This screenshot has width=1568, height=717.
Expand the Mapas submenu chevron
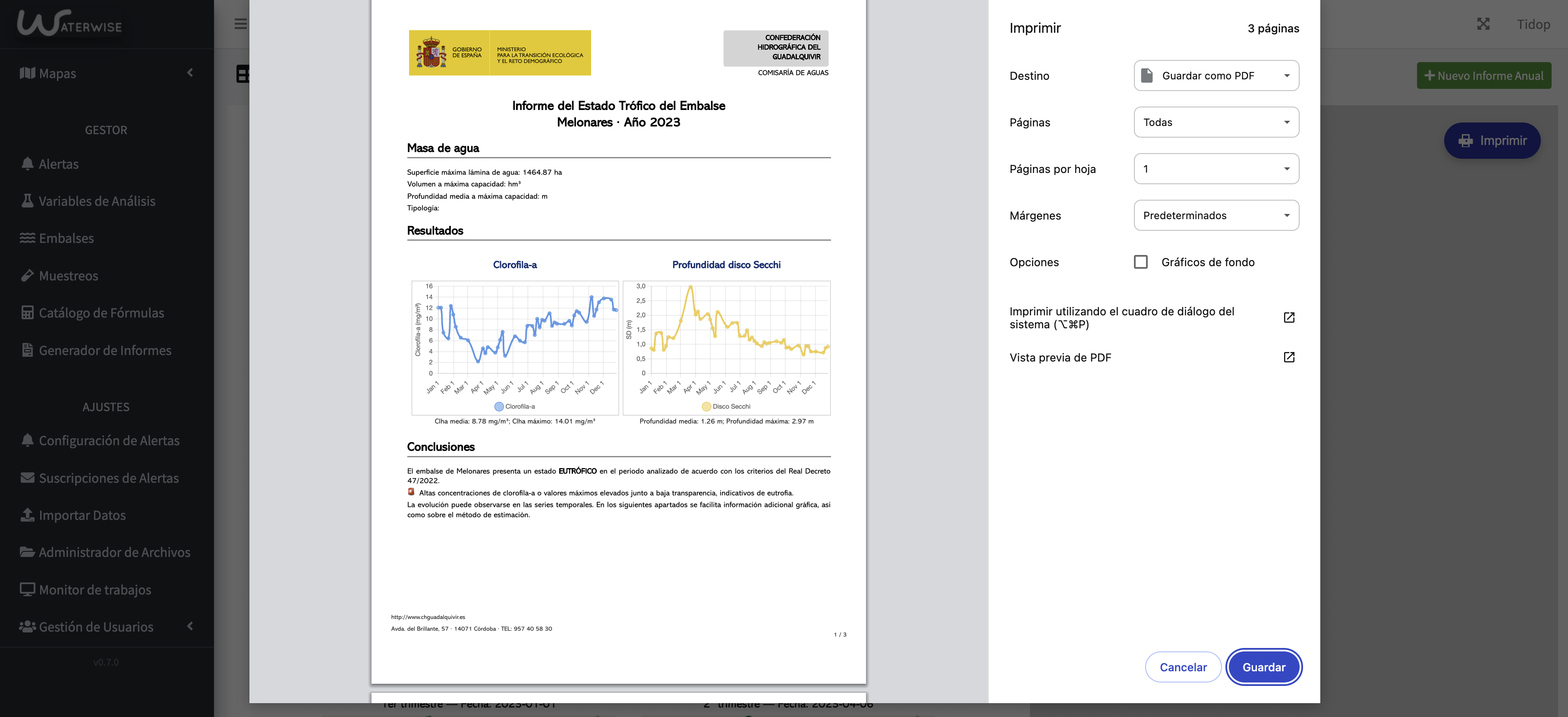coord(190,73)
